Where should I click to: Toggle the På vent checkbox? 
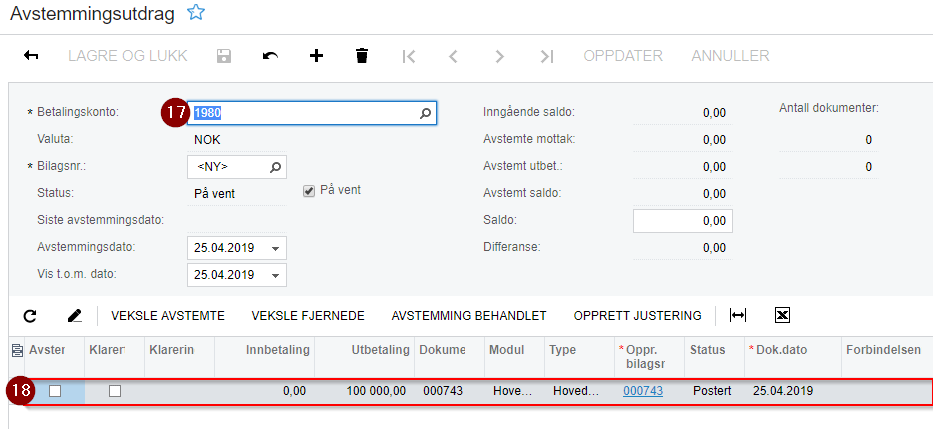[309, 190]
